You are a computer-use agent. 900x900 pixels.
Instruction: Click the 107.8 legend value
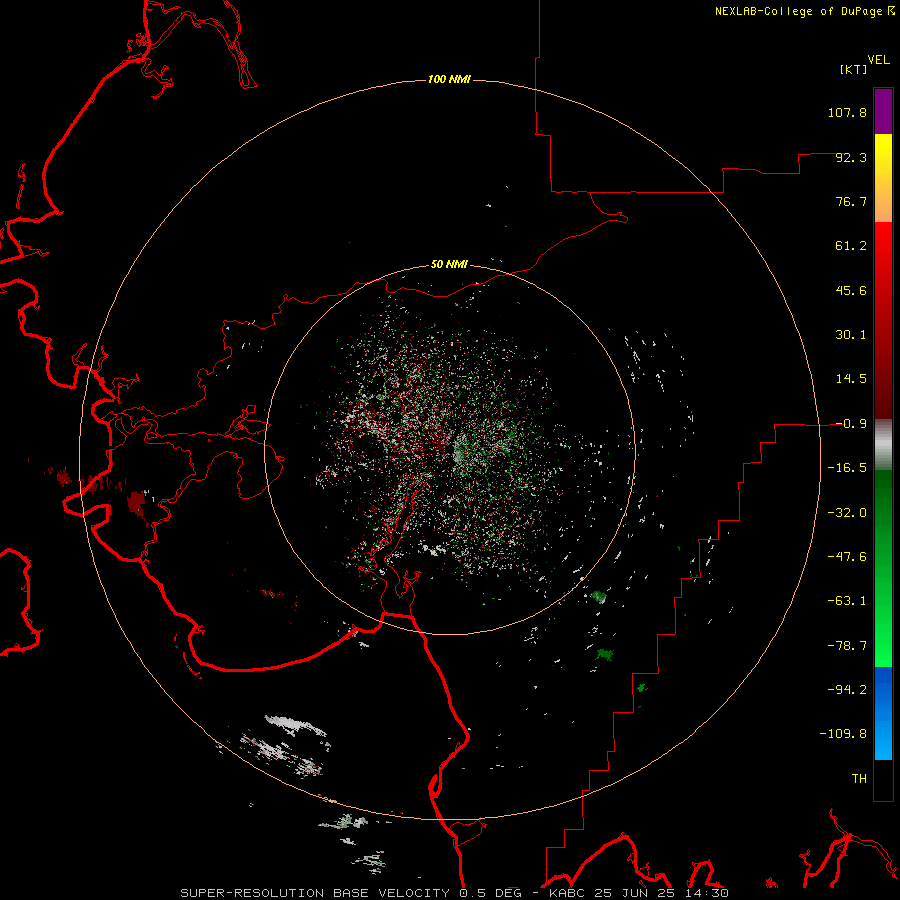pos(847,112)
